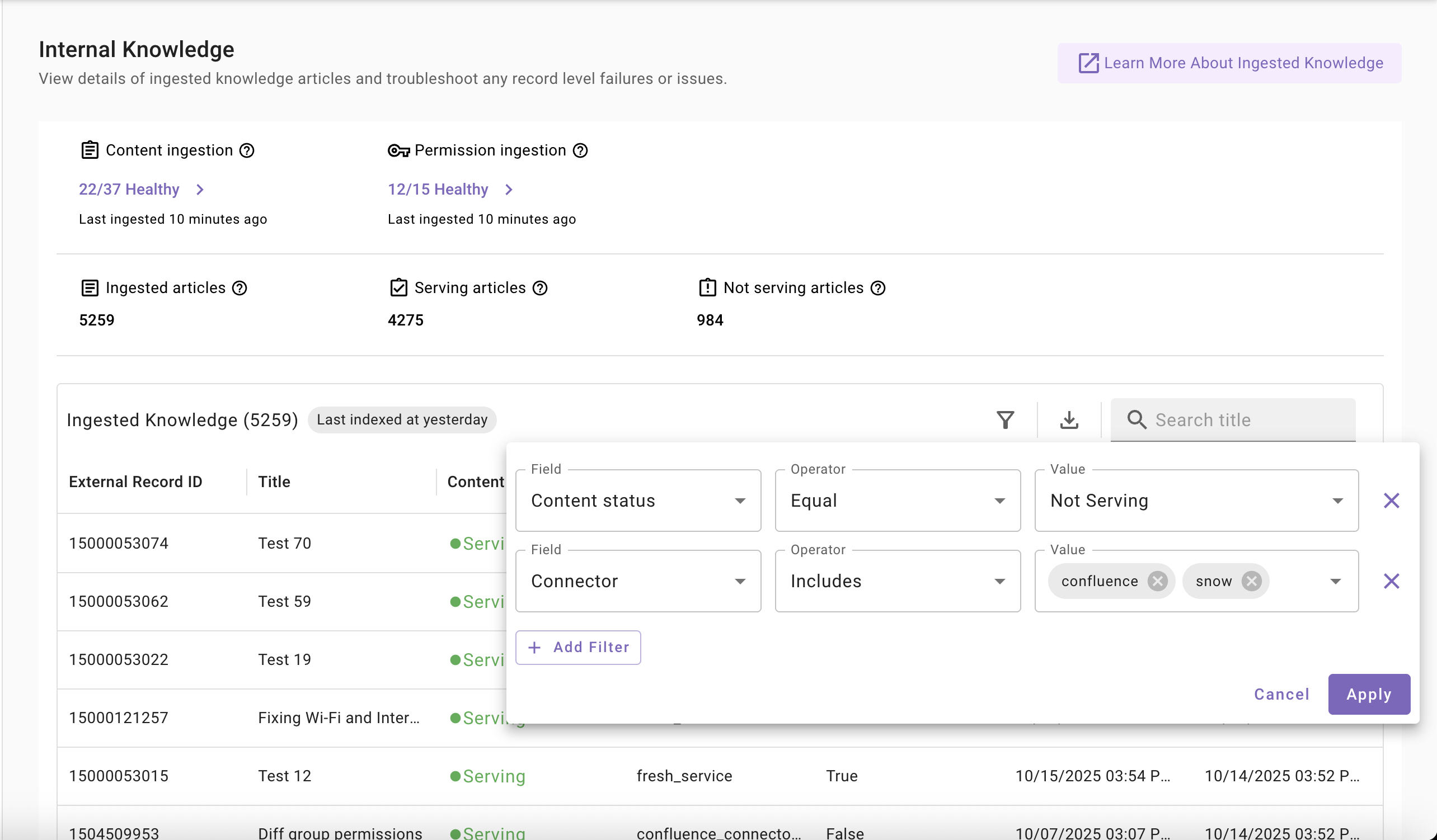Click Content ingestion help question icon
This screenshot has height=840, width=1437.
pyautogui.click(x=246, y=150)
